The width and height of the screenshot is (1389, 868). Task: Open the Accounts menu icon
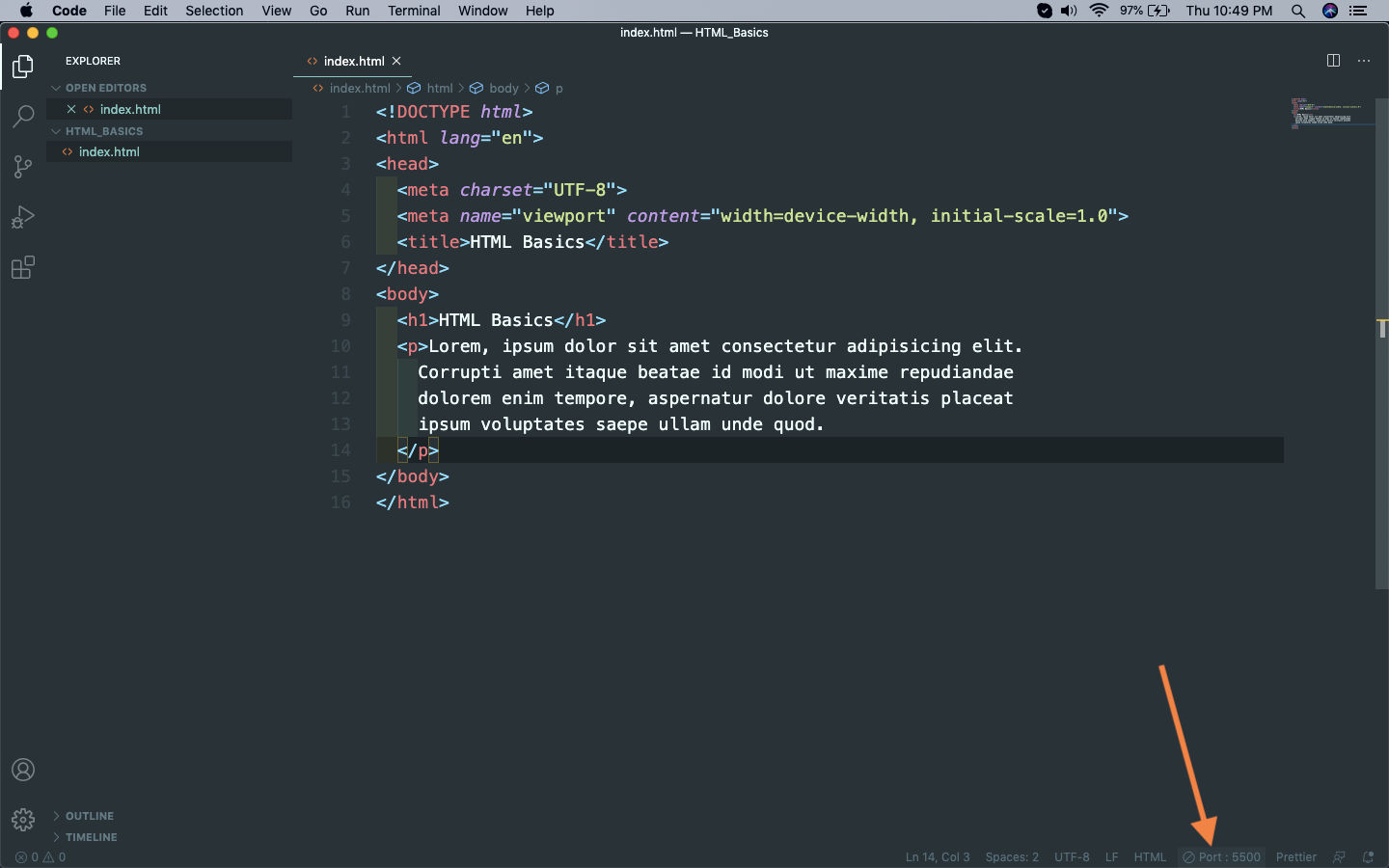[x=23, y=770]
